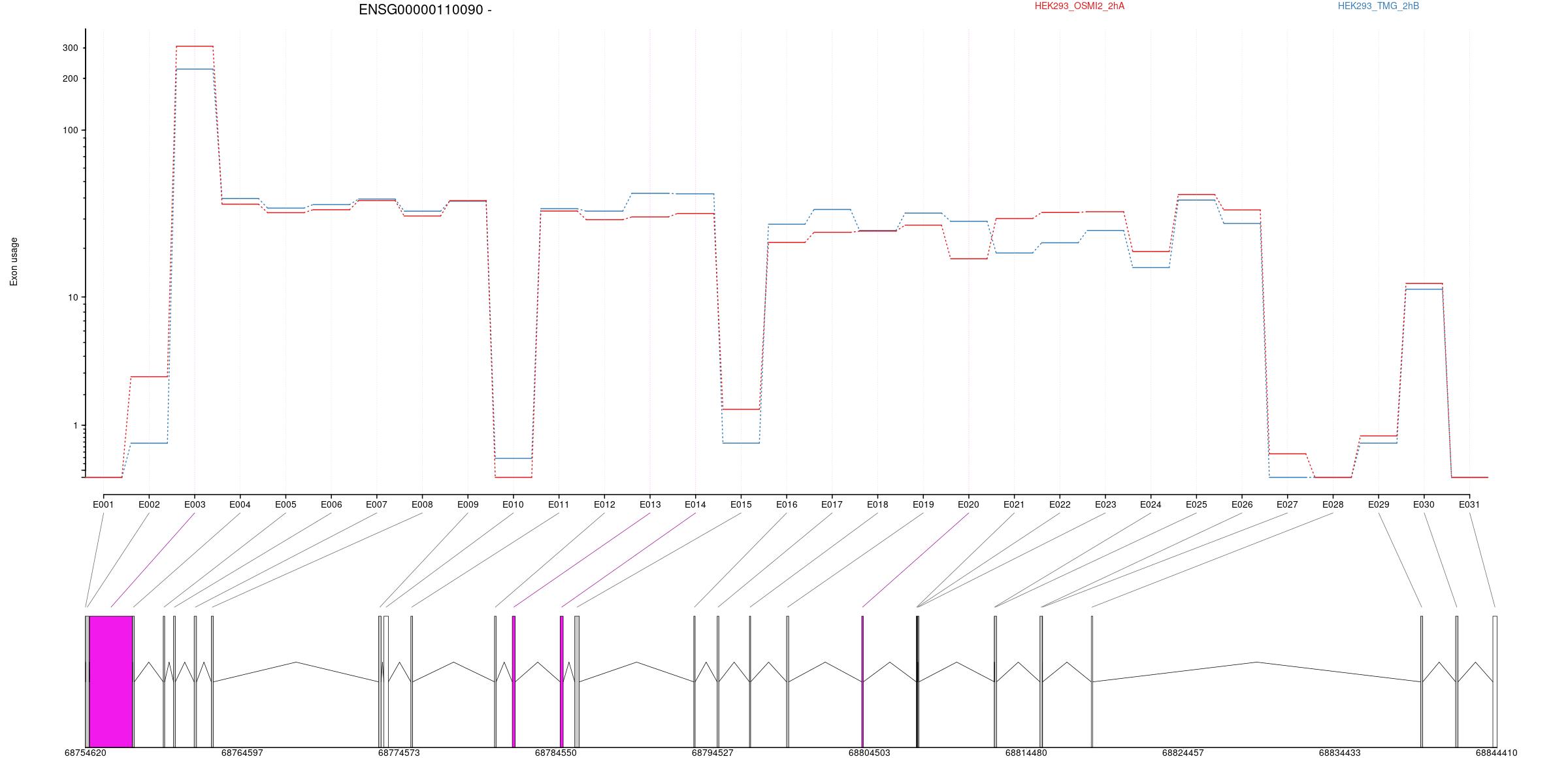Image resolution: width=1568 pixels, height=784 pixels.
Task: Click the large magenta exon block in gene model
Action: click(111, 681)
